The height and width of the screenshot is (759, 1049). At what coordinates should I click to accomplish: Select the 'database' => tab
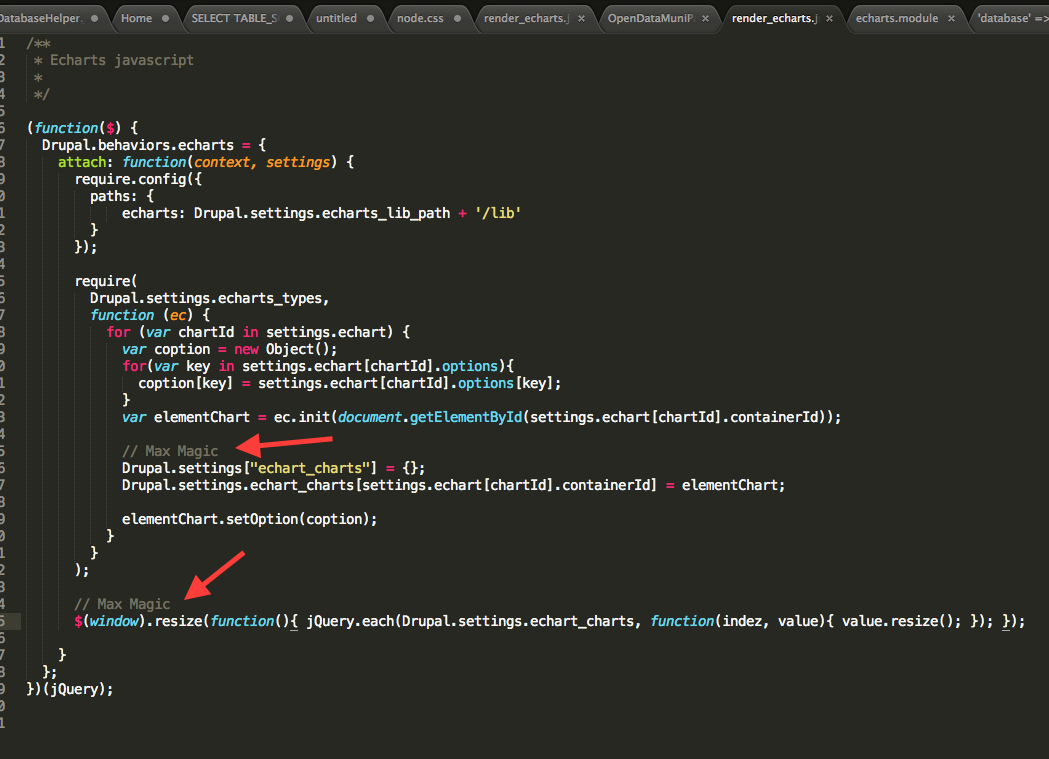coord(1012,18)
